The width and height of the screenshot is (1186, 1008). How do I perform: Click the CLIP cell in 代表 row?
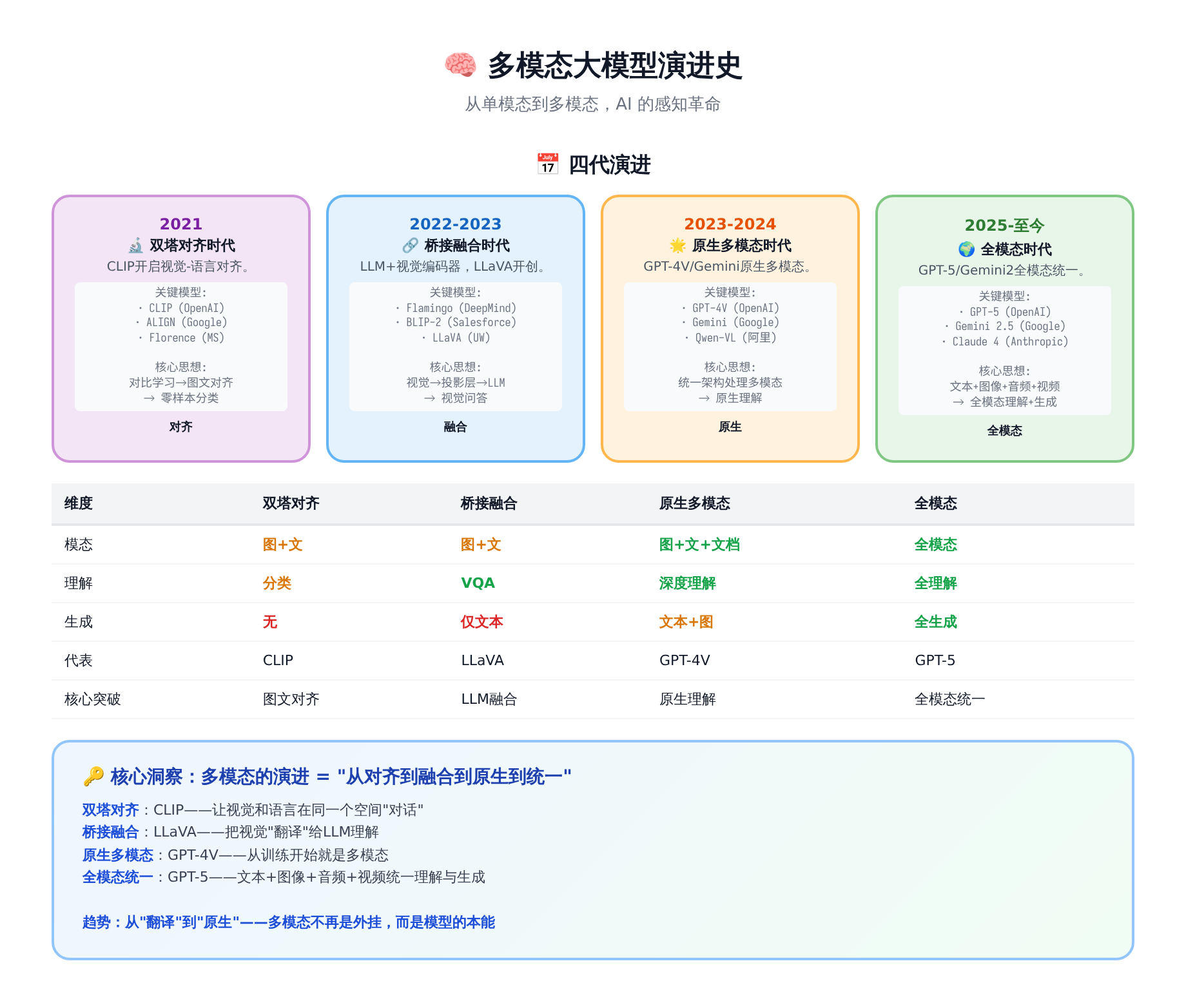278,661
